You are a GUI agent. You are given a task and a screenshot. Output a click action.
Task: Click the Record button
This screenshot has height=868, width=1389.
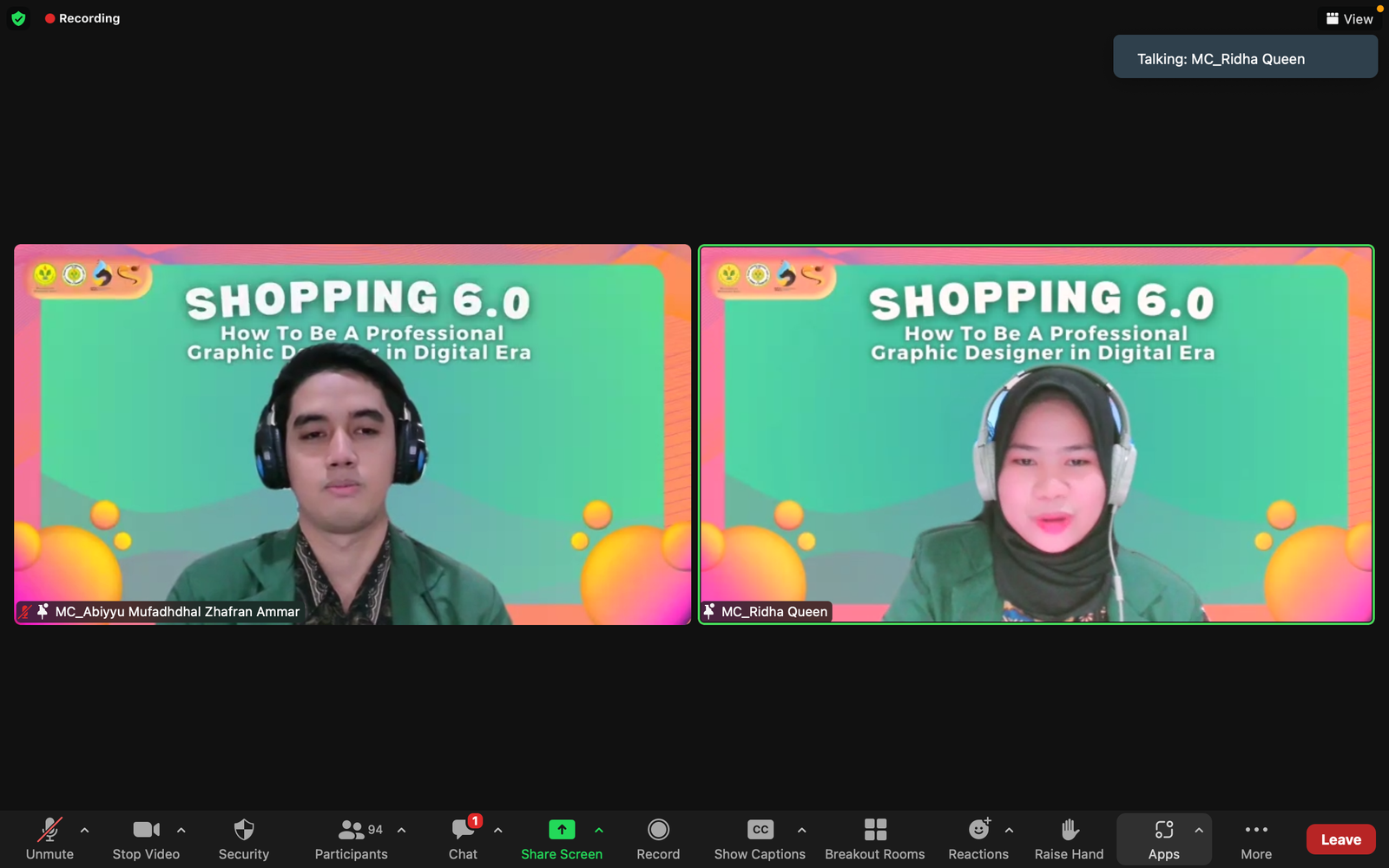(x=658, y=838)
